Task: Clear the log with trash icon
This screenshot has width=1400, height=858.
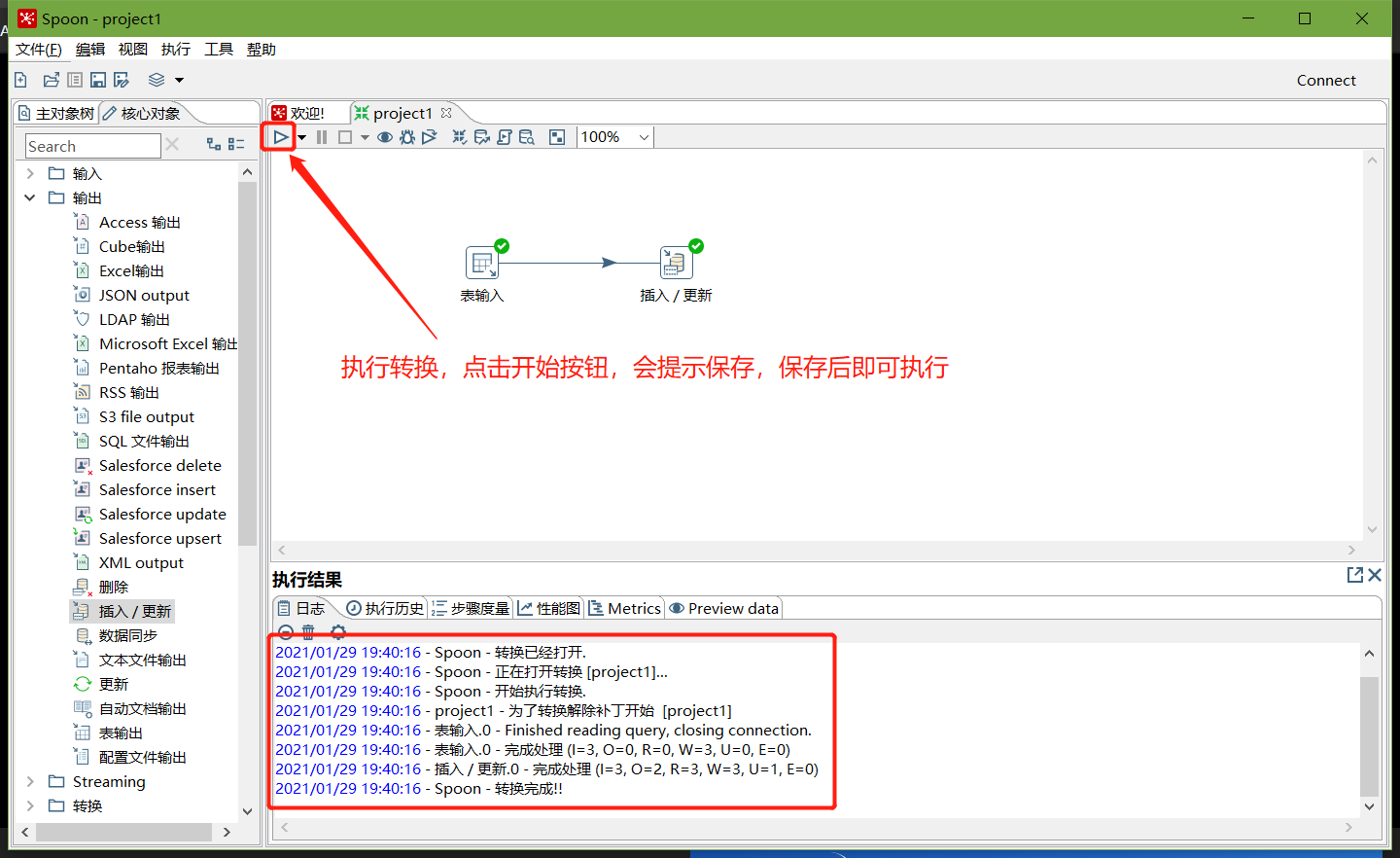Action: pyautogui.click(x=308, y=631)
